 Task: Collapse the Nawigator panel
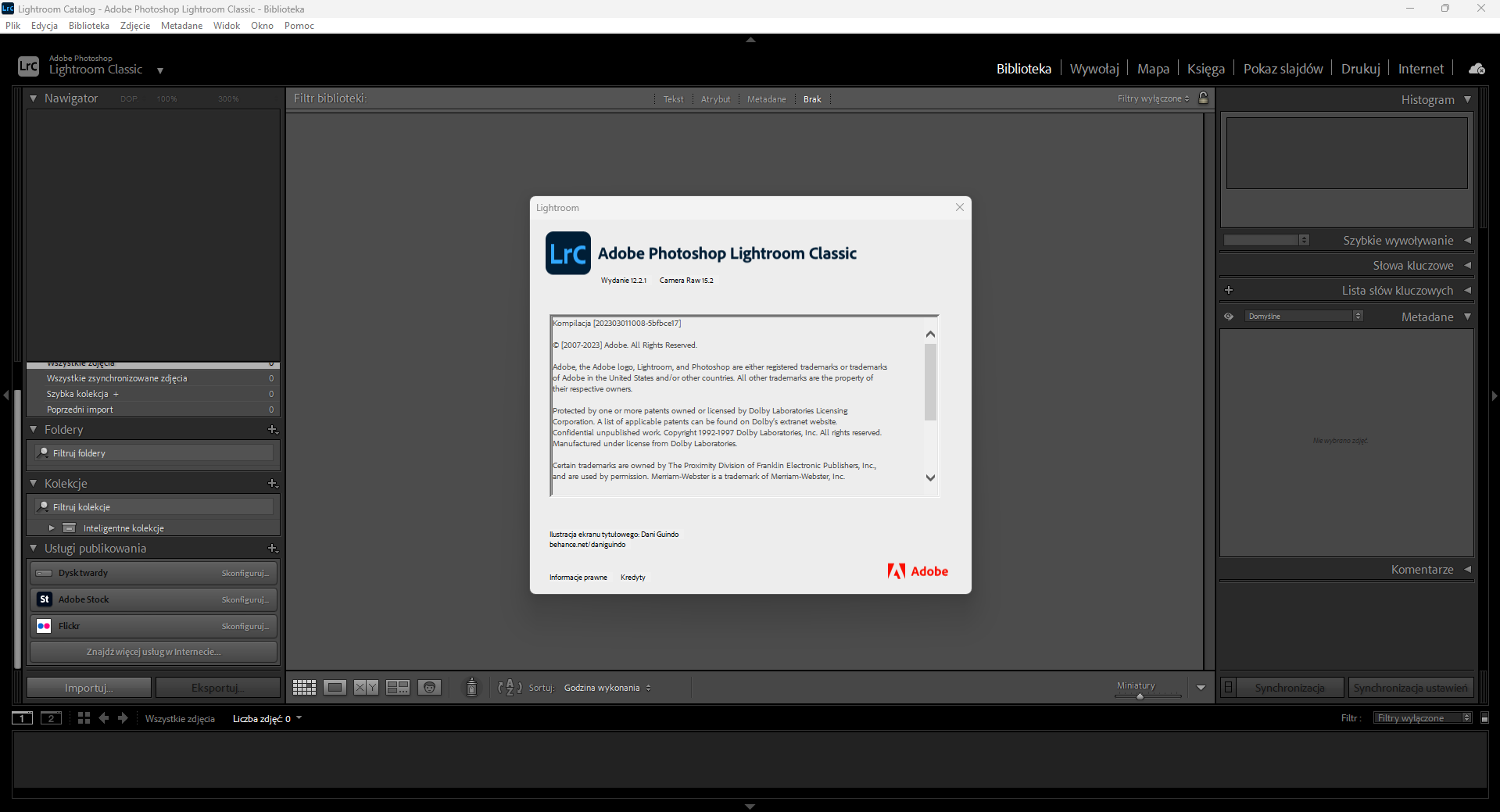(34, 98)
